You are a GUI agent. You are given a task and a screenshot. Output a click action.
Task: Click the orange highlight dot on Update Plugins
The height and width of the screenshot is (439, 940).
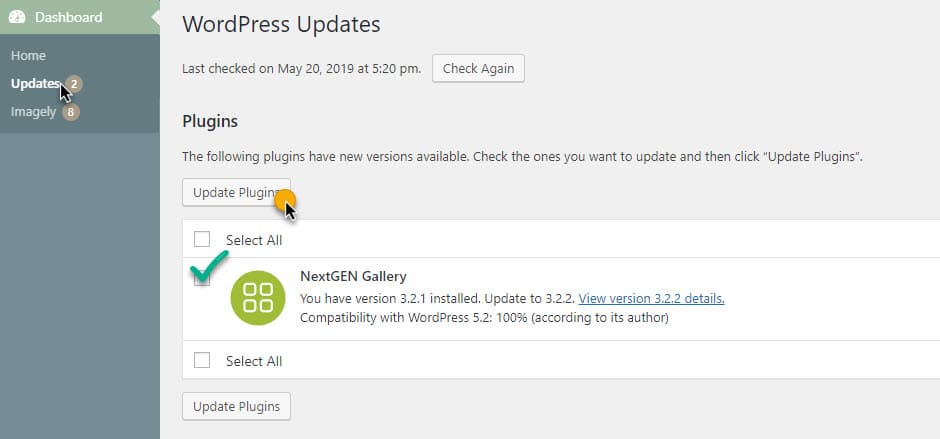(285, 200)
